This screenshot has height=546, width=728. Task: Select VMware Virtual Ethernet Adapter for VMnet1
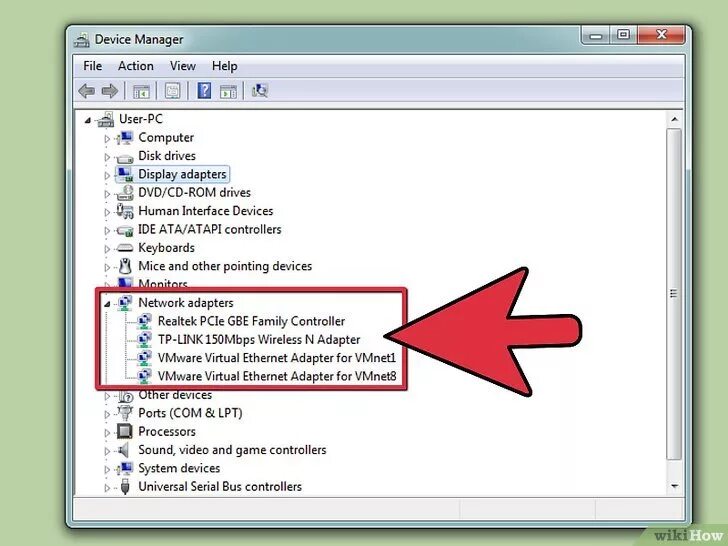click(277, 358)
